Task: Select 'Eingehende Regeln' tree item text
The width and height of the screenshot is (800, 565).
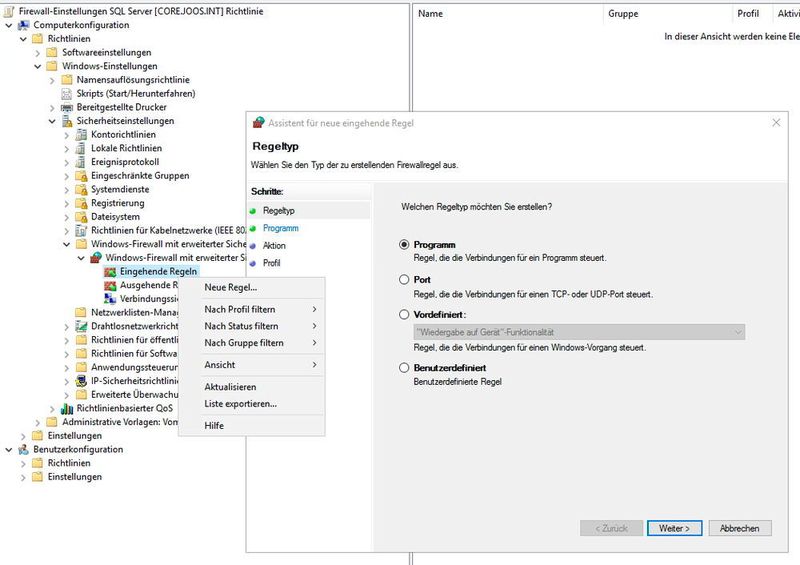Action: (158, 272)
